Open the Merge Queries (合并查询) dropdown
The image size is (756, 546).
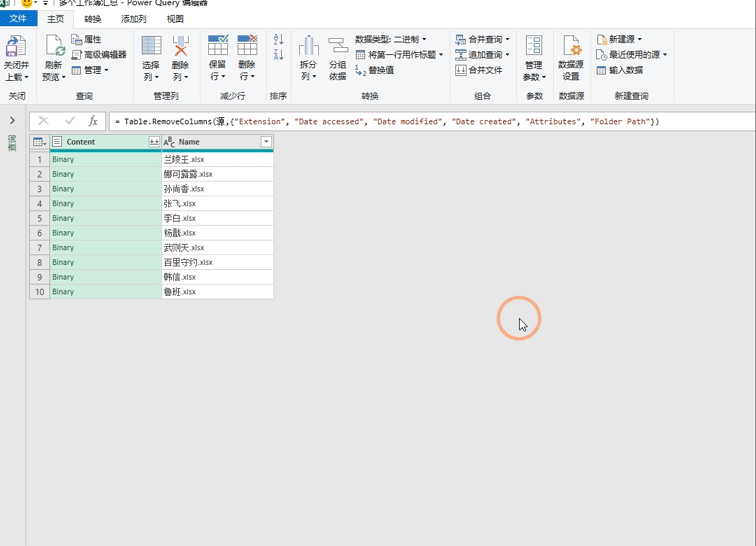pyautogui.click(x=482, y=39)
